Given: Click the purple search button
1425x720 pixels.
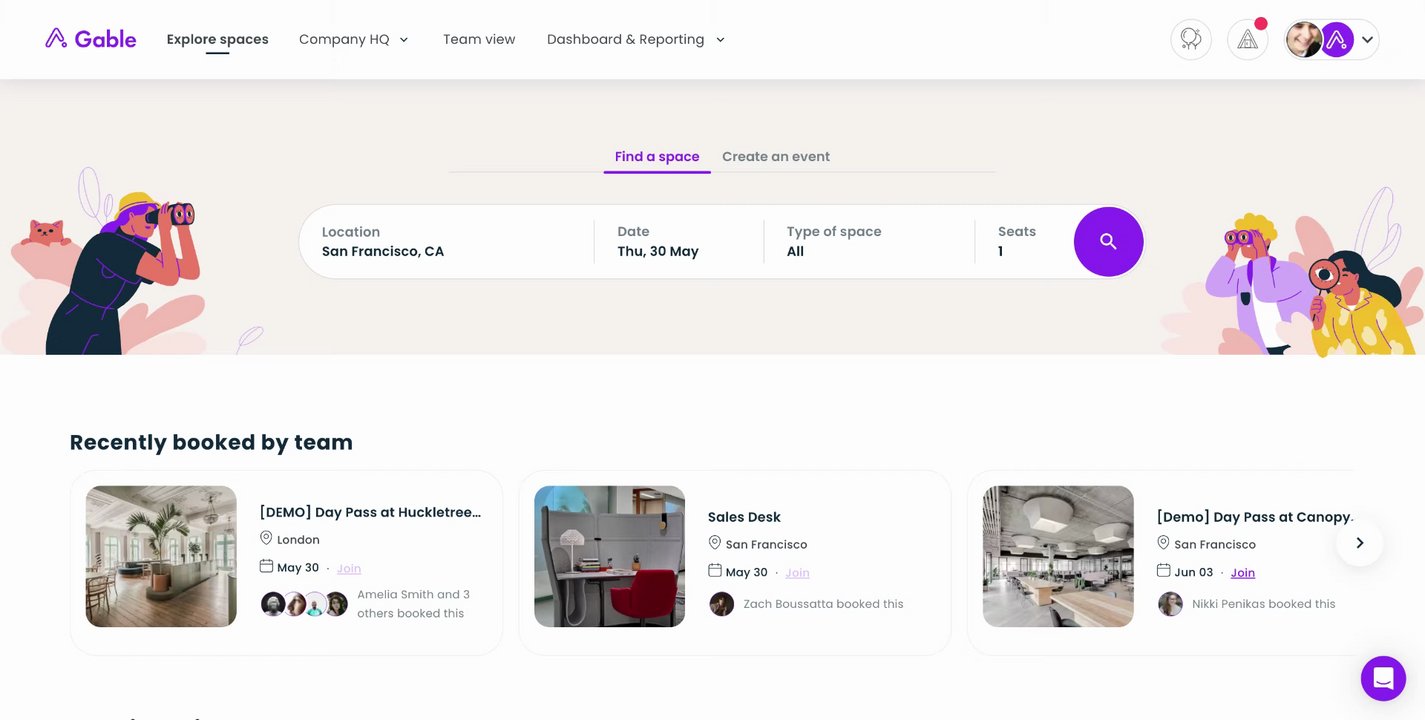Looking at the screenshot, I should point(1108,241).
